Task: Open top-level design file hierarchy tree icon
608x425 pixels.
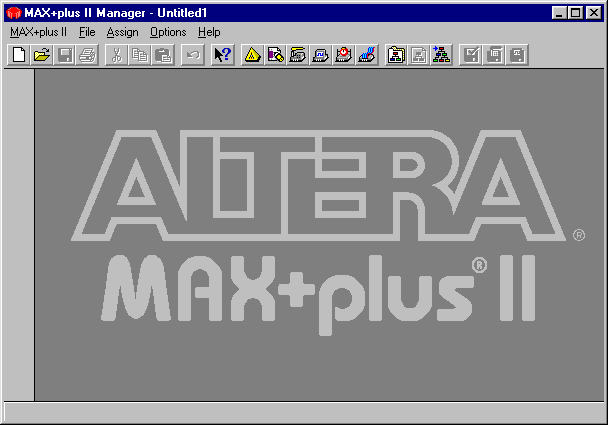Action: point(442,55)
